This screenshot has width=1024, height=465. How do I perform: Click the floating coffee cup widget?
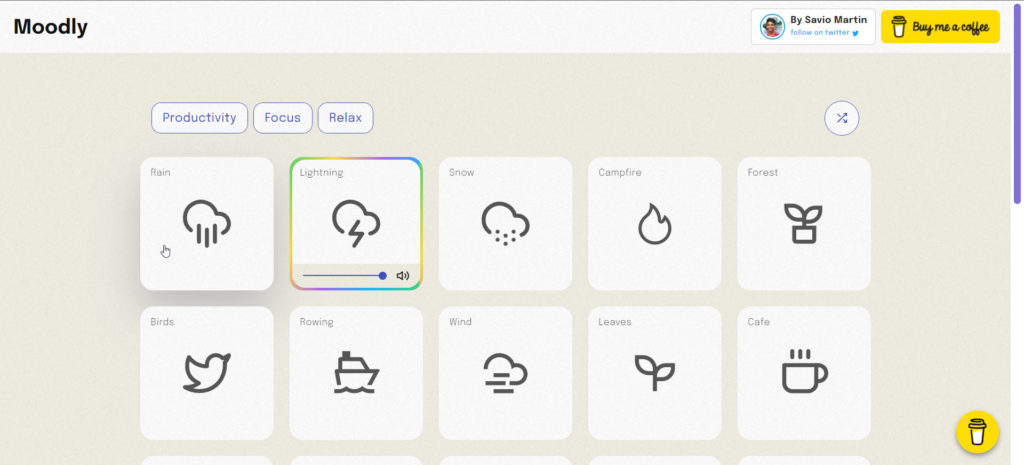point(977,432)
